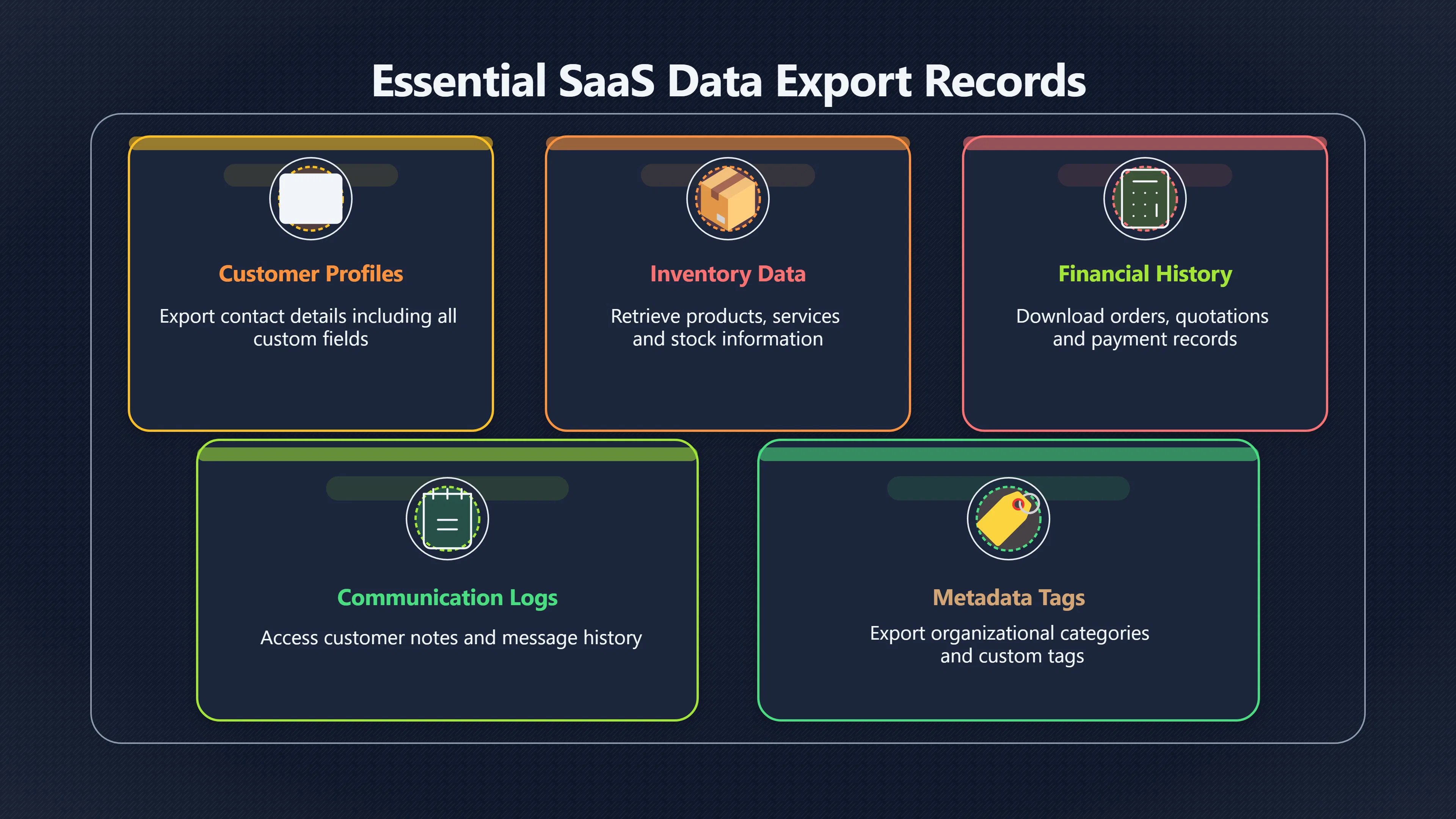Click text 'Export contact details including all custom fields'
The width and height of the screenshot is (1456, 819).
[308, 327]
